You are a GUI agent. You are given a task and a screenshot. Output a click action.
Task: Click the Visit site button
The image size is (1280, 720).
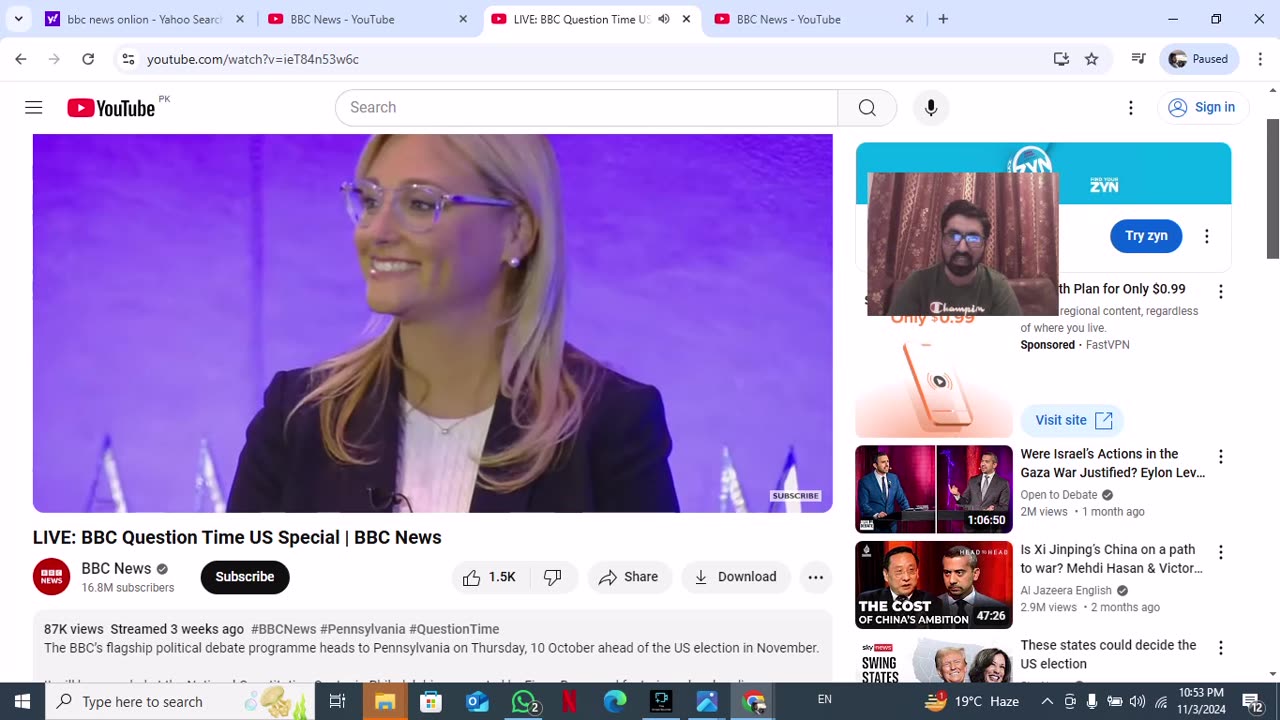point(1072,420)
